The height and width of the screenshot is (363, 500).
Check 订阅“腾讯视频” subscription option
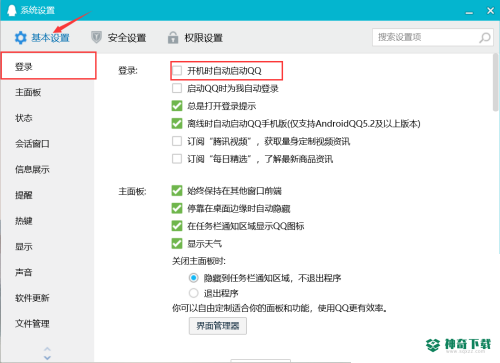click(x=177, y=141)
